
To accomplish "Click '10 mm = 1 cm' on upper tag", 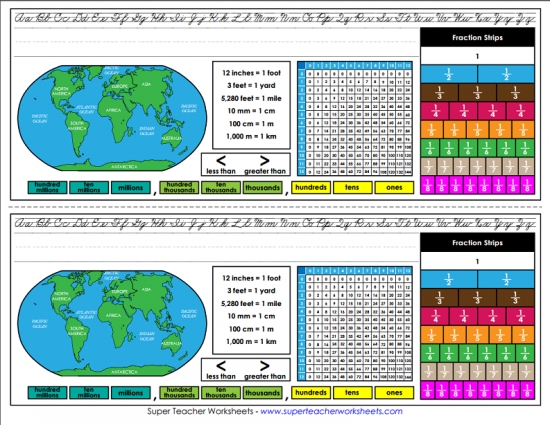I will tap(251, 111).
